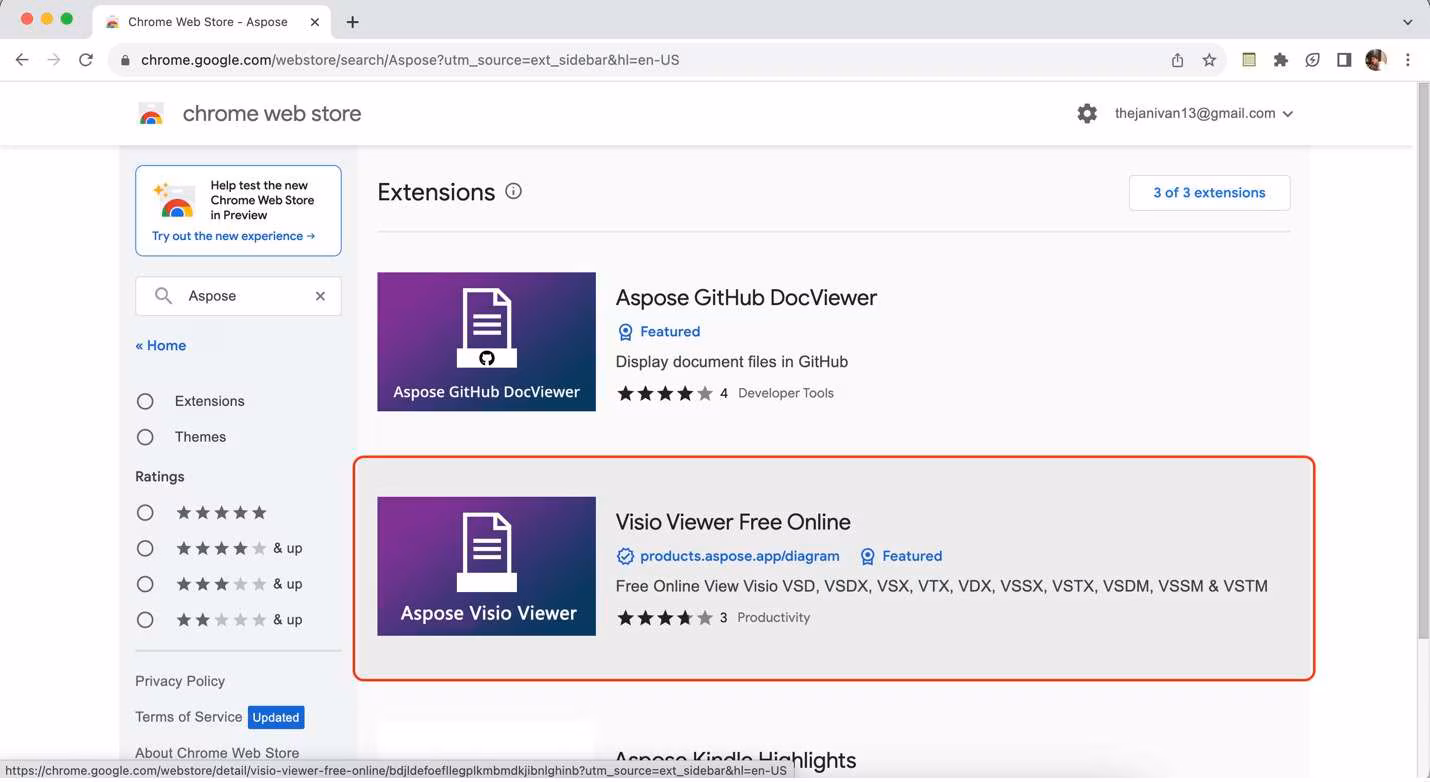Viewport: 1430px width, 782px height.
Task: Reload the Chrome Web Store page
Action: [x=86, y=60]
